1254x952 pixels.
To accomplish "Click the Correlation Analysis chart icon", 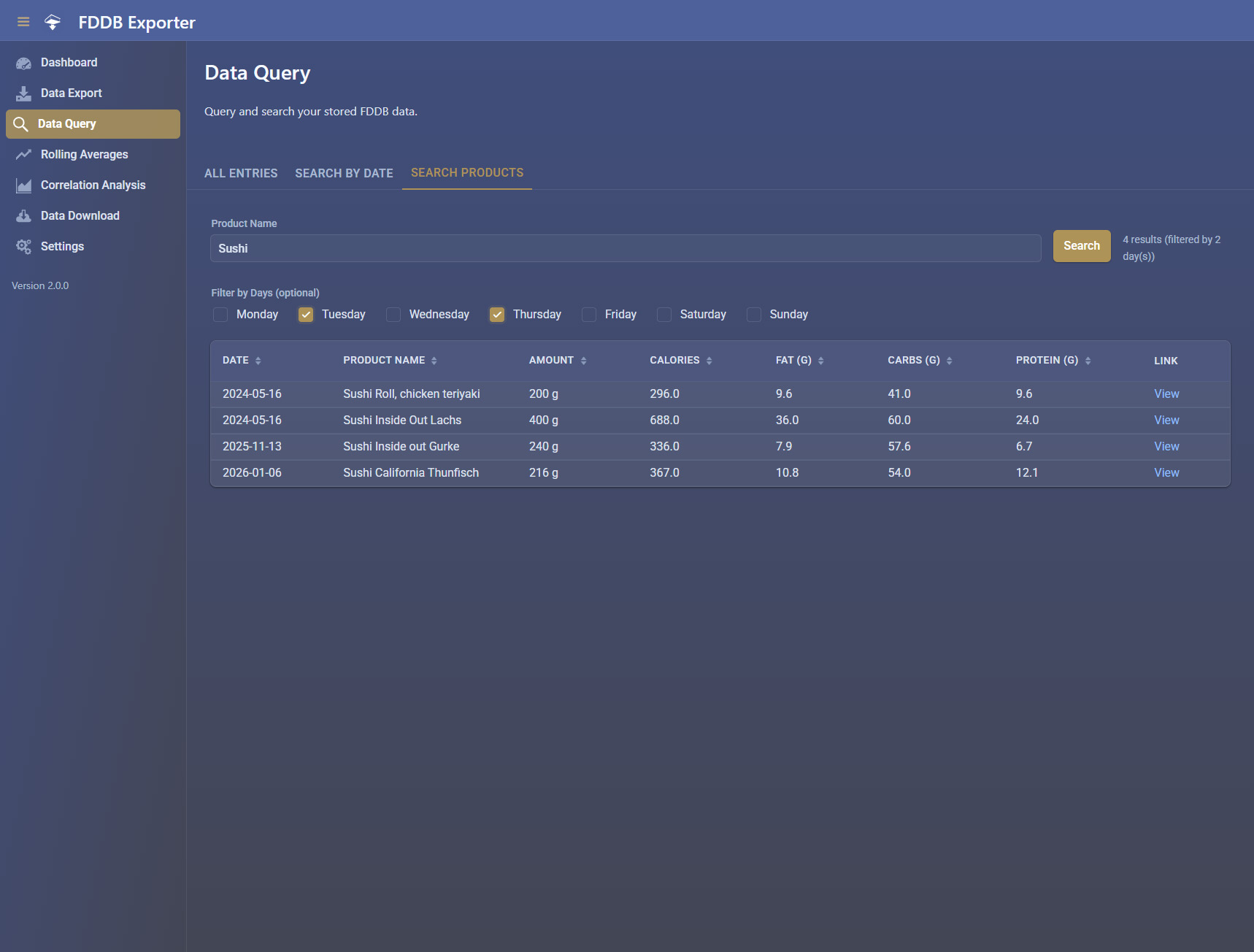I will (x=23, y=185).
